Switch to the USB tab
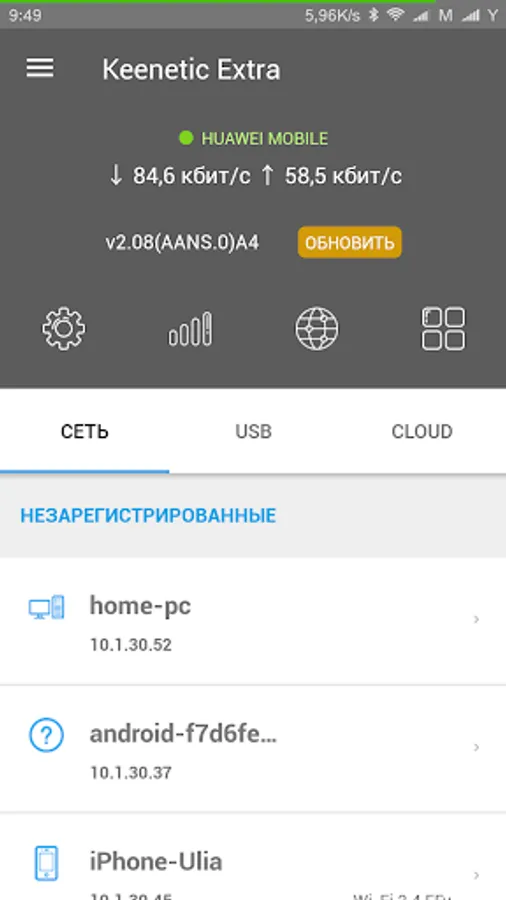This screenshot has height=900, width=506. click(x=253, y=431)
